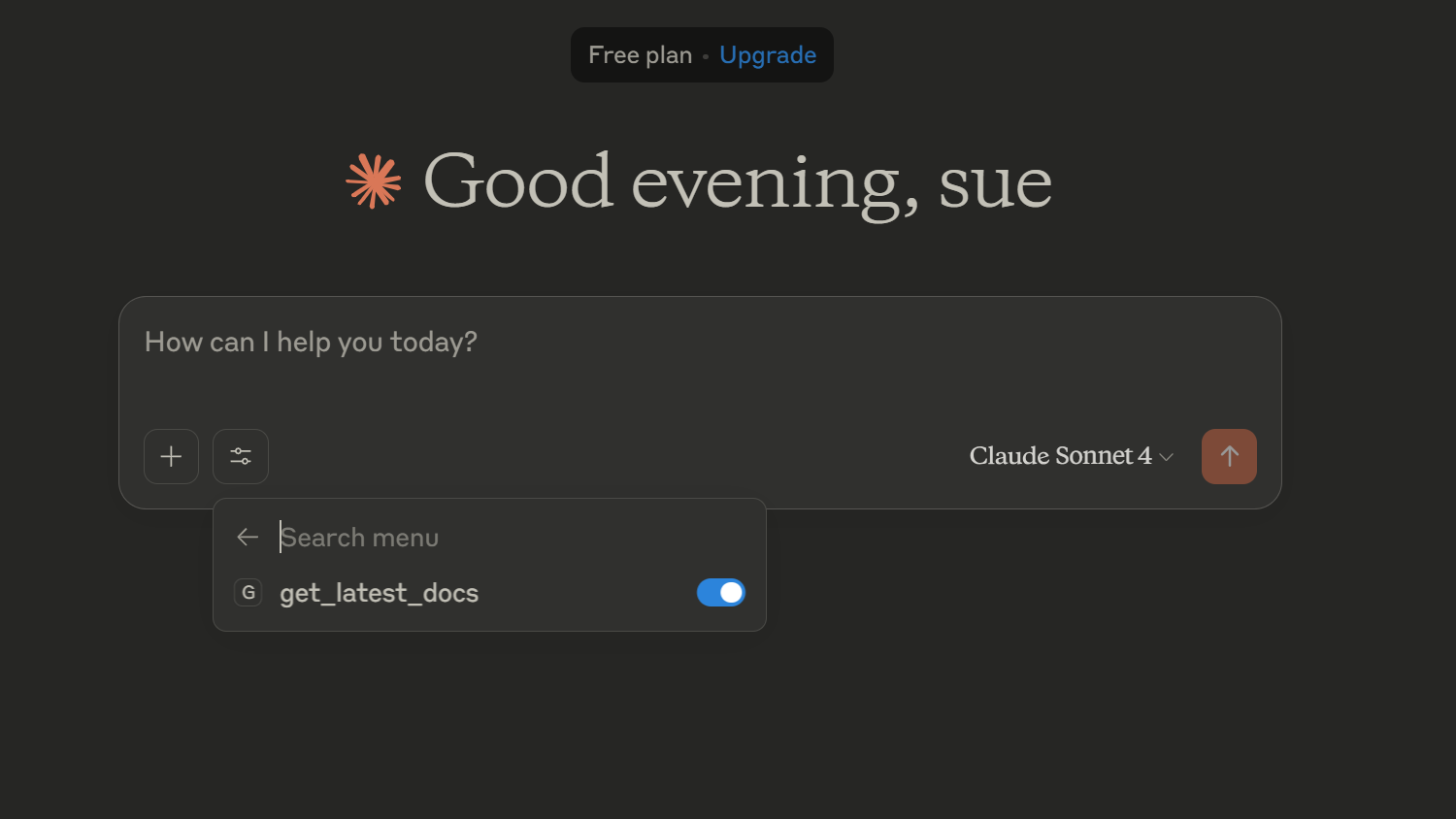Toggle the blue get_latest_docs switch
The width and height of the screenshot is (1456, 819).
720,592
